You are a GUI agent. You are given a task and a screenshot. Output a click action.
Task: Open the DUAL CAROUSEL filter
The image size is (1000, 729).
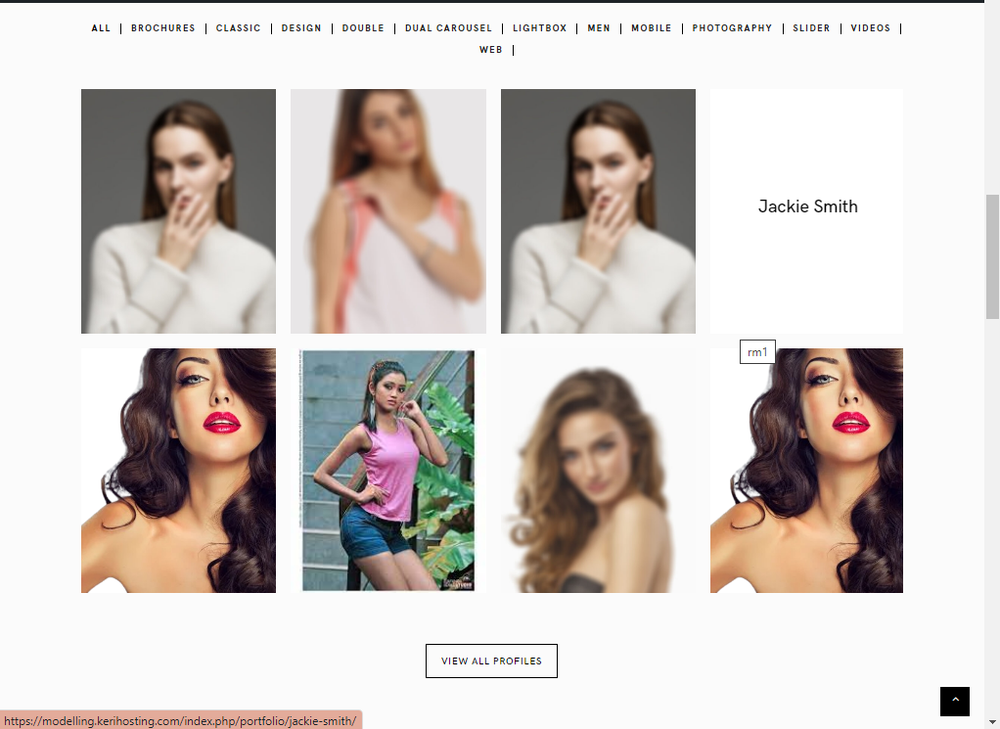pos(448,28)
